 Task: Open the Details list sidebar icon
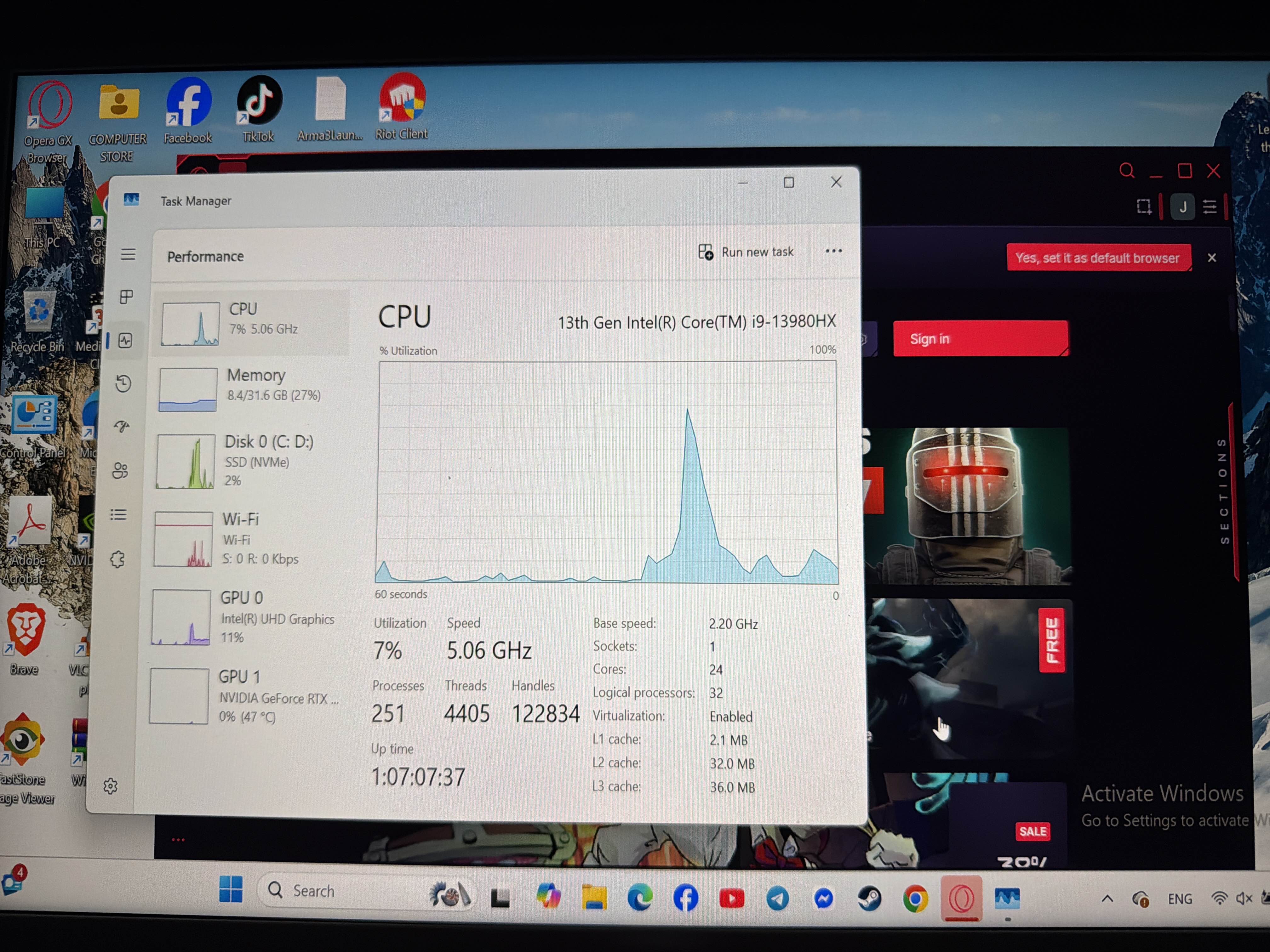tap(118, 515)
